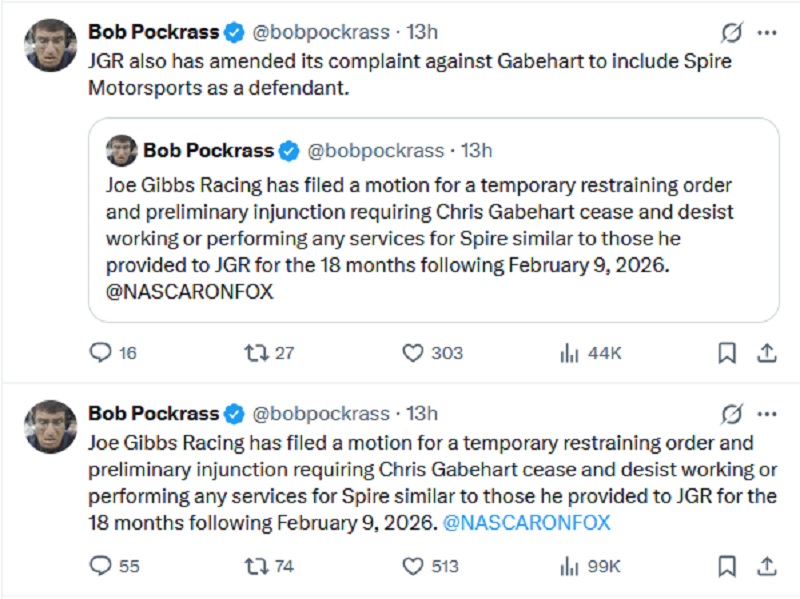Open more options menu on second tweet
Viewport: 800px width, 599px height.
(767, 413)
